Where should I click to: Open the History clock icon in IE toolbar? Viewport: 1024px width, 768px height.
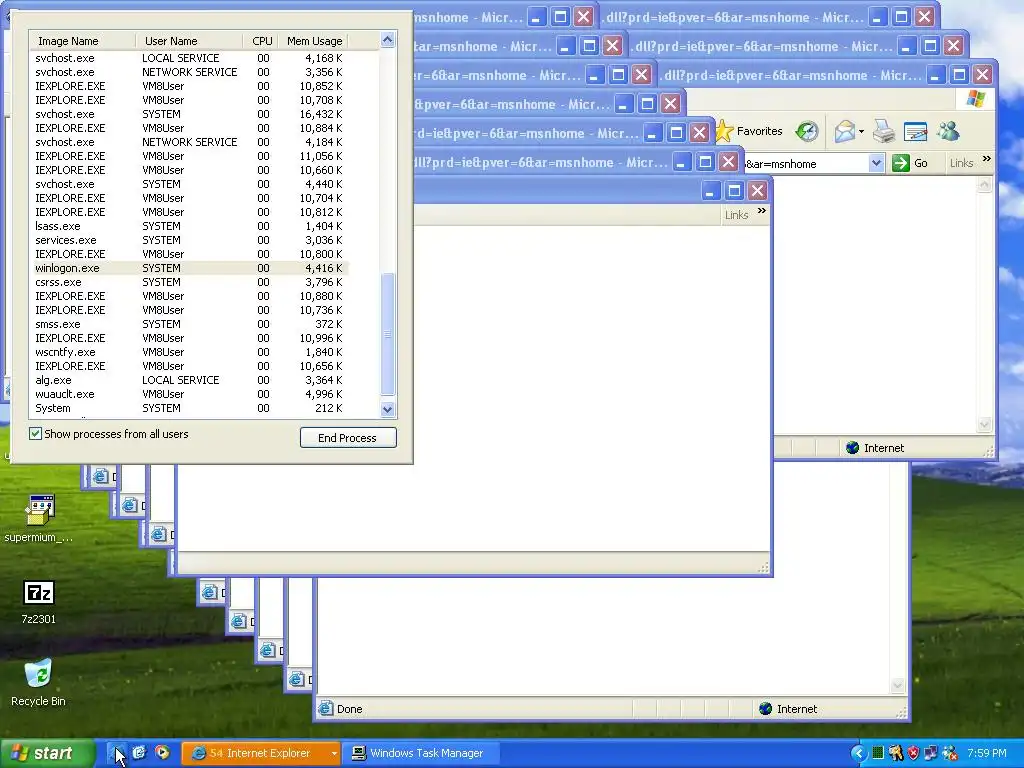tap(807, 131)
